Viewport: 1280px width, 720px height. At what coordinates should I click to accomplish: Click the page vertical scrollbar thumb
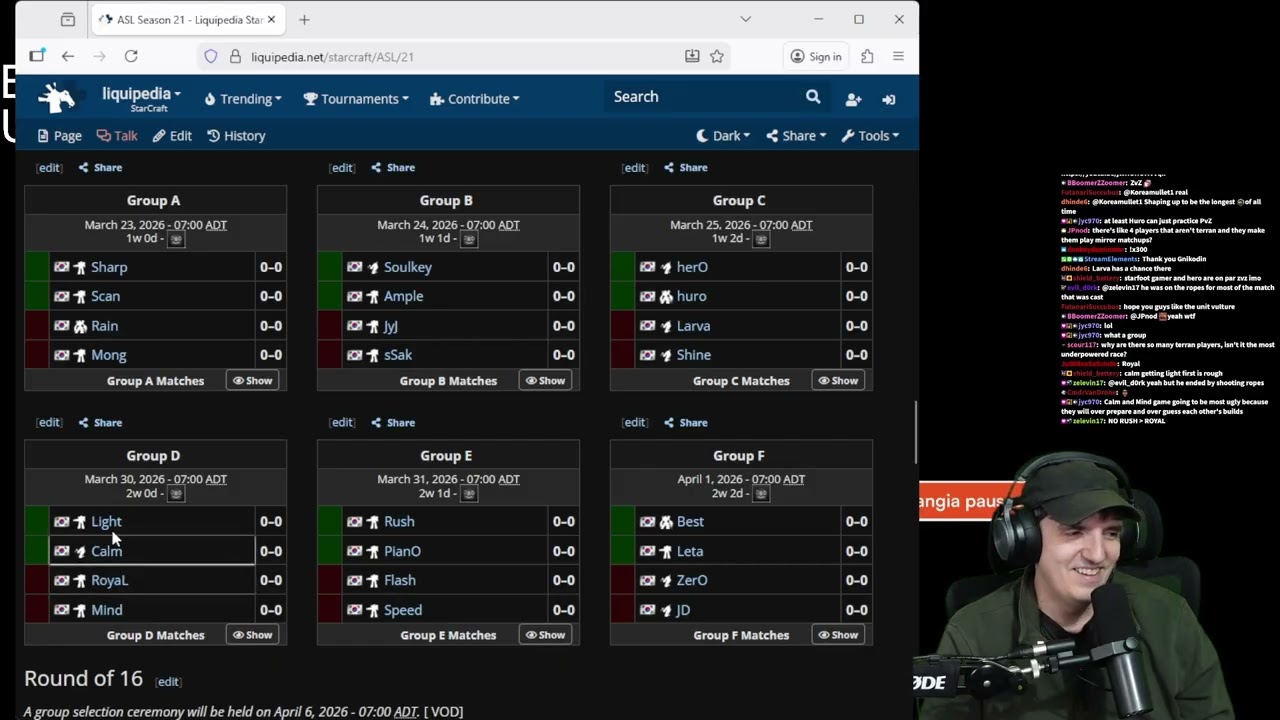point(916,432)
